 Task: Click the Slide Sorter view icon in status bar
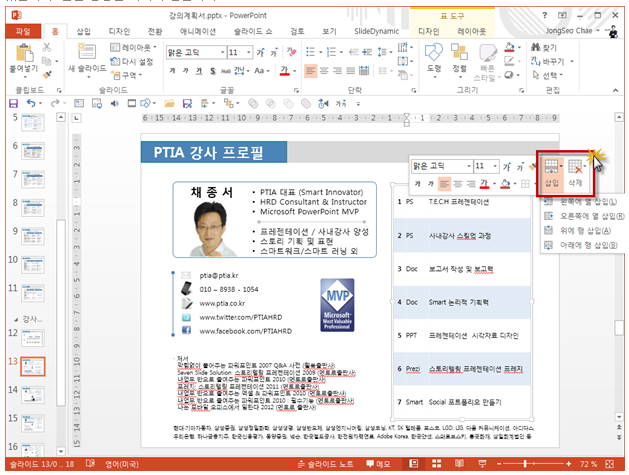[x=436, y=464]
